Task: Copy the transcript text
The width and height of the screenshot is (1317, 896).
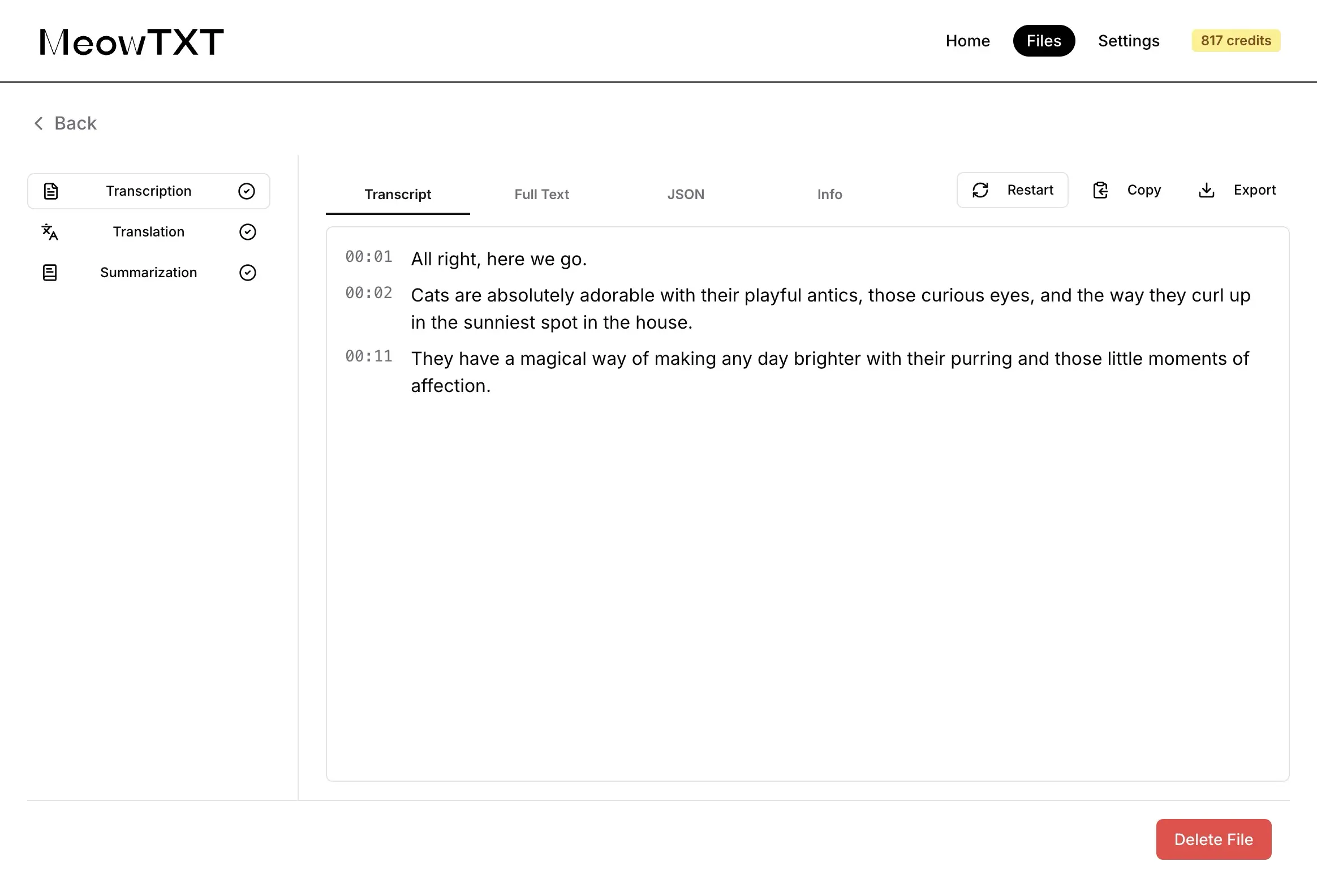Action: click(1126, 190)
